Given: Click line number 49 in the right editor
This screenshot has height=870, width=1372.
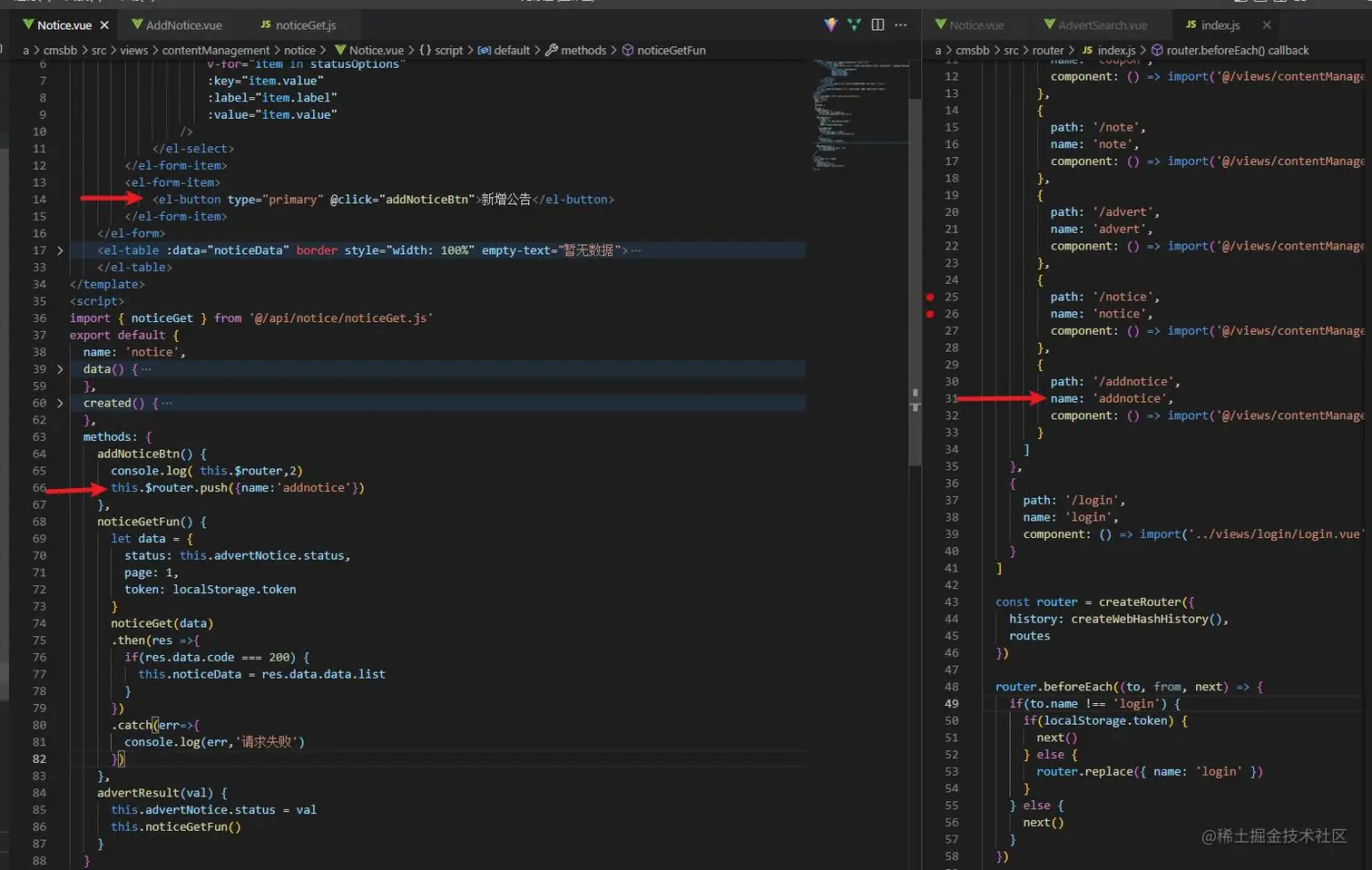Looking at the screenshot, I should click(x=951, y=704).
